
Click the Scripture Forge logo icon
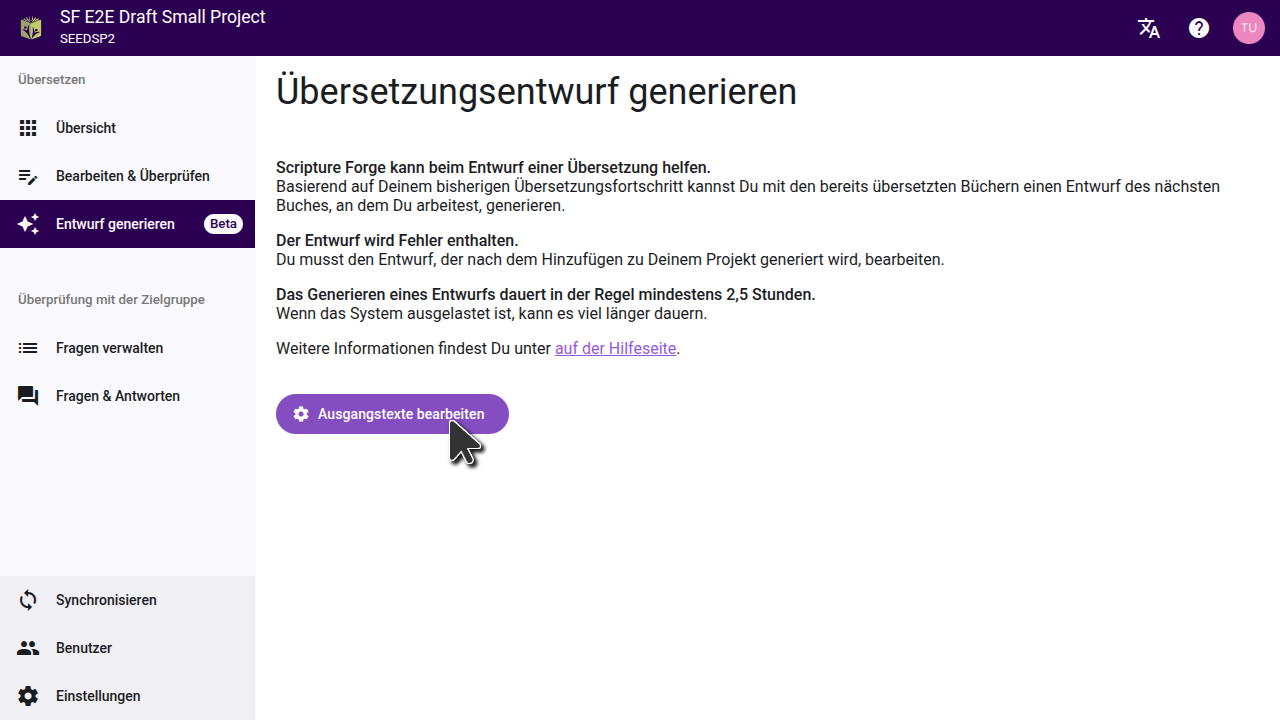click(x=31, y=28)
